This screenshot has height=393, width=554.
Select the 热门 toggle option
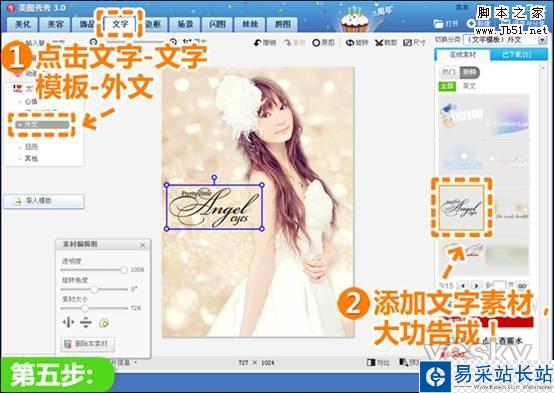point(449,72)
